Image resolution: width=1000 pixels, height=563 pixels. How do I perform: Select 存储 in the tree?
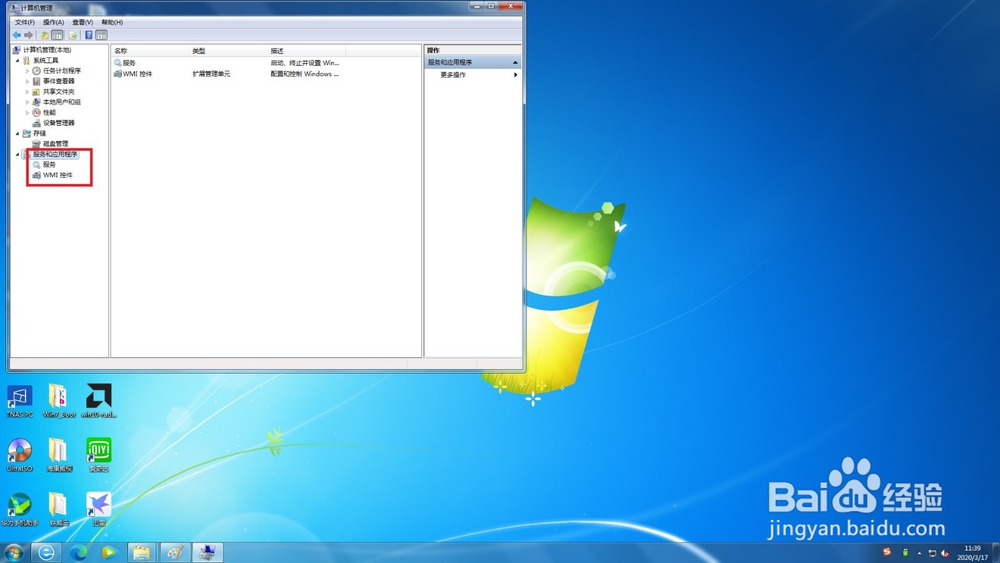(x=40, y=133)
